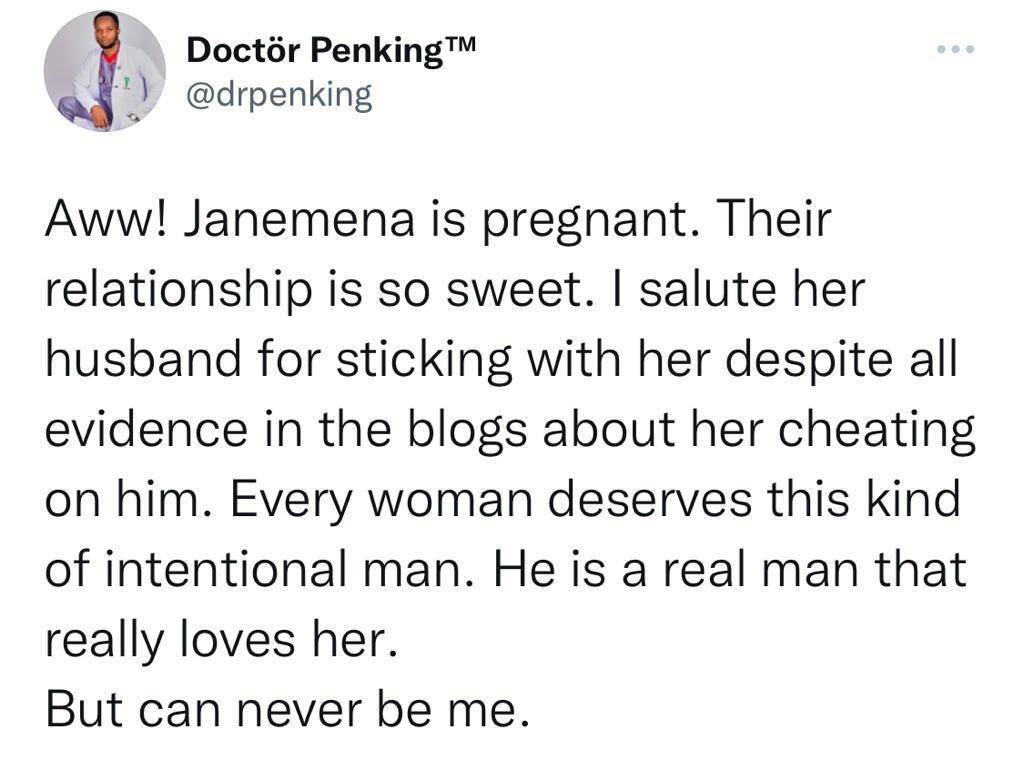
Task: Click the word 'intentional' in the tweet
Action: pos(225,569)
